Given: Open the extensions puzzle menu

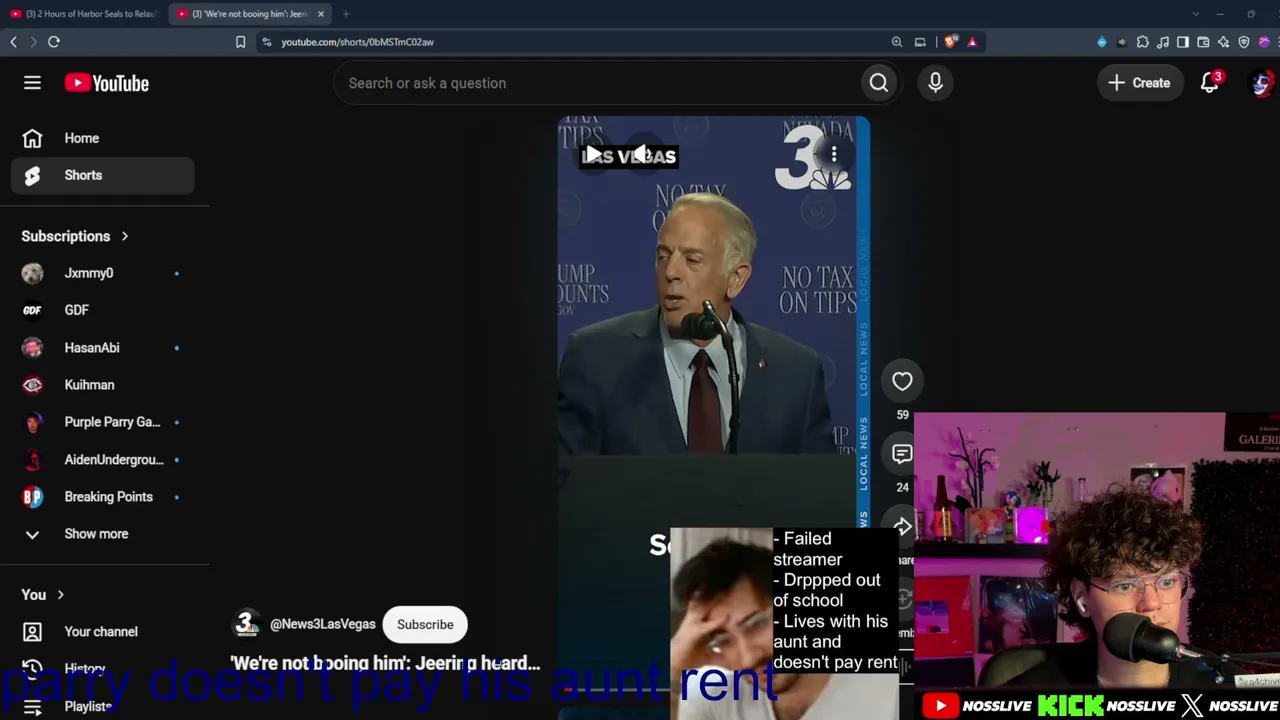Looking at the screenshot, I should click(x=1143, y=42).
